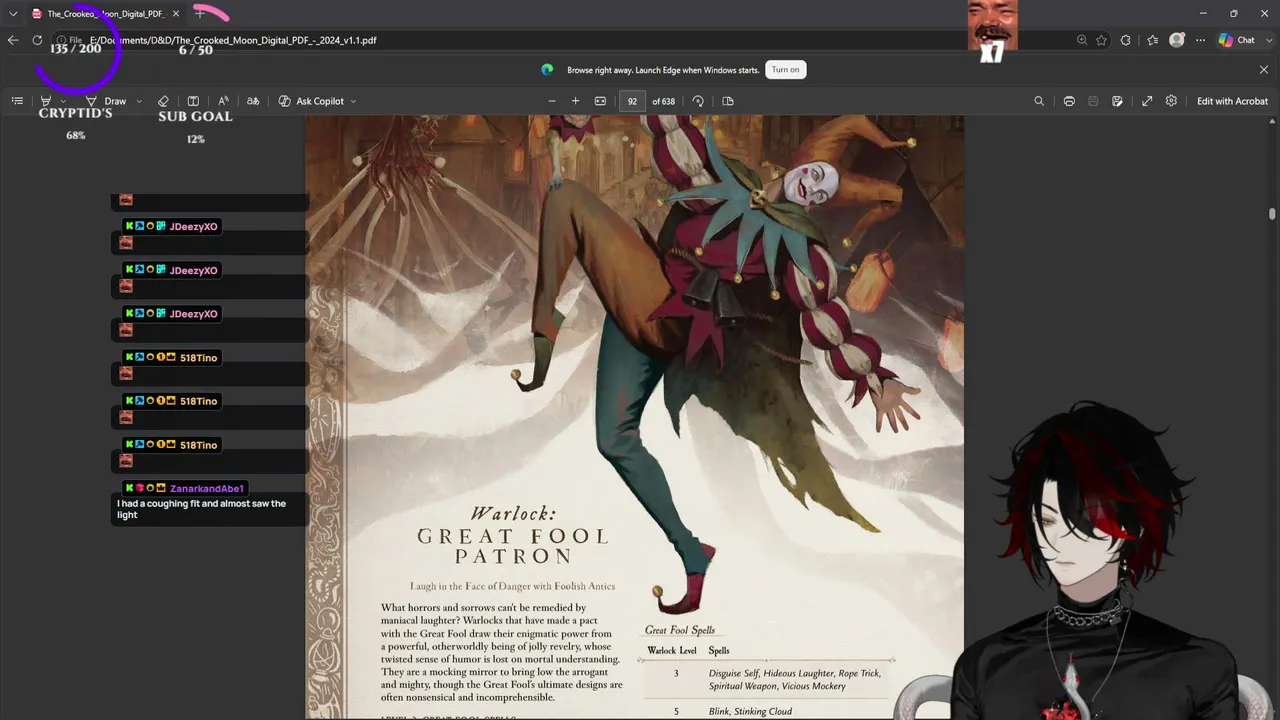
Task: Click the zoom magnifier in address bar
Action: pyautogui.click(x=1082, y=40)
